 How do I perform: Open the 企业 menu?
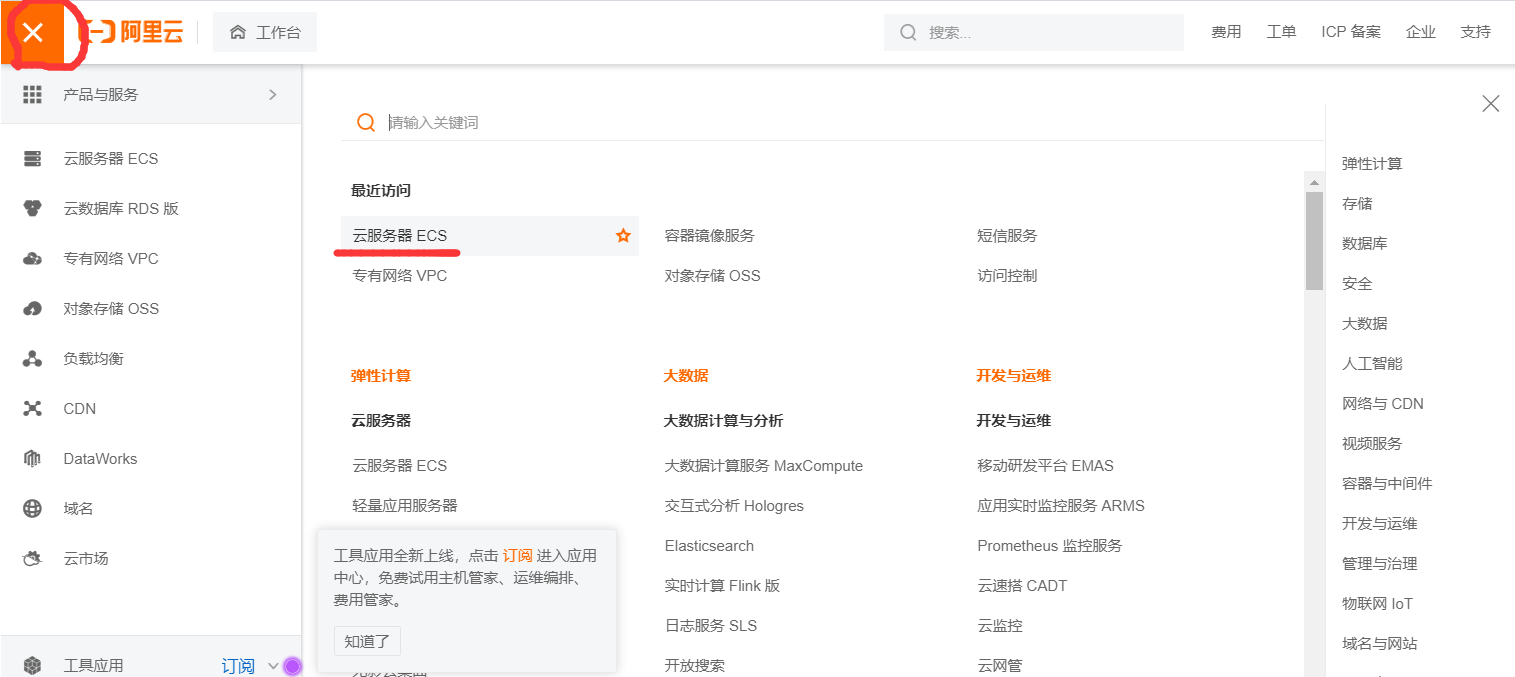[x=1420, y=32]
